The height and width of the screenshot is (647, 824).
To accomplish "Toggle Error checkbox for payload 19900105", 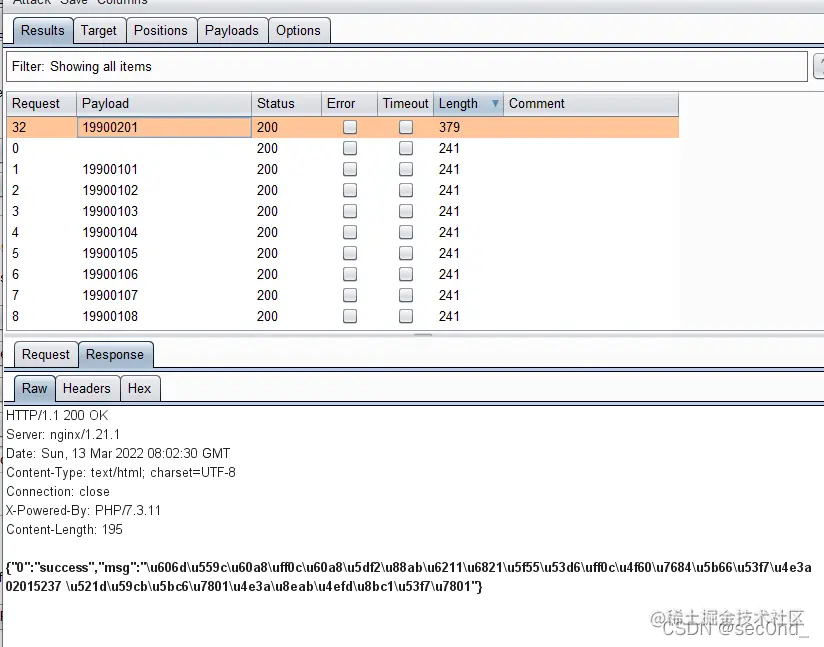I will (350, 253).
